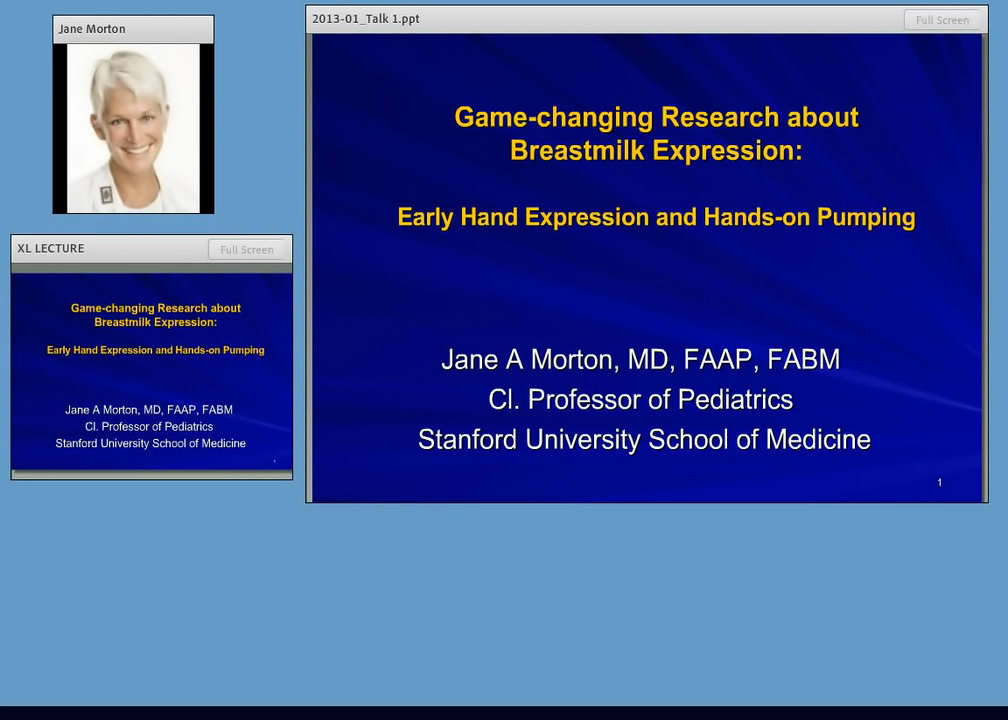Screen dimensions: 1008x720
Task: Click Full Screen button in 2013-01_Talk 1.ppt panel
Action: [942, 20]
